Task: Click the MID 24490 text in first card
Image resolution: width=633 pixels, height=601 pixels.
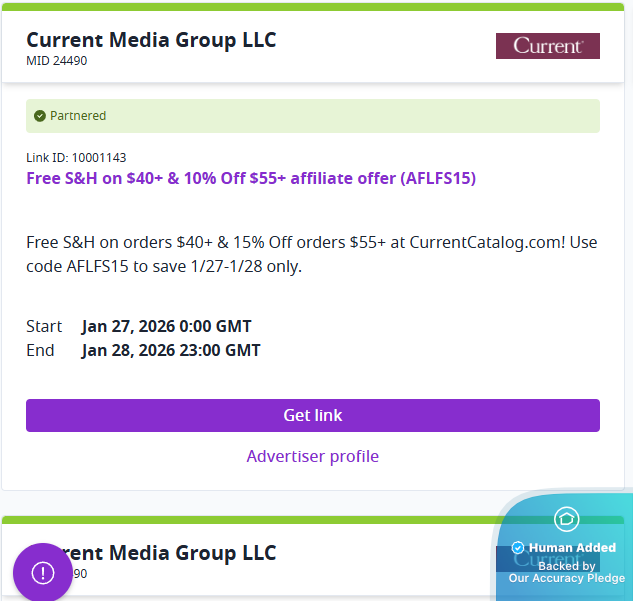Action: pyautogui.click(x=57, y=60)
